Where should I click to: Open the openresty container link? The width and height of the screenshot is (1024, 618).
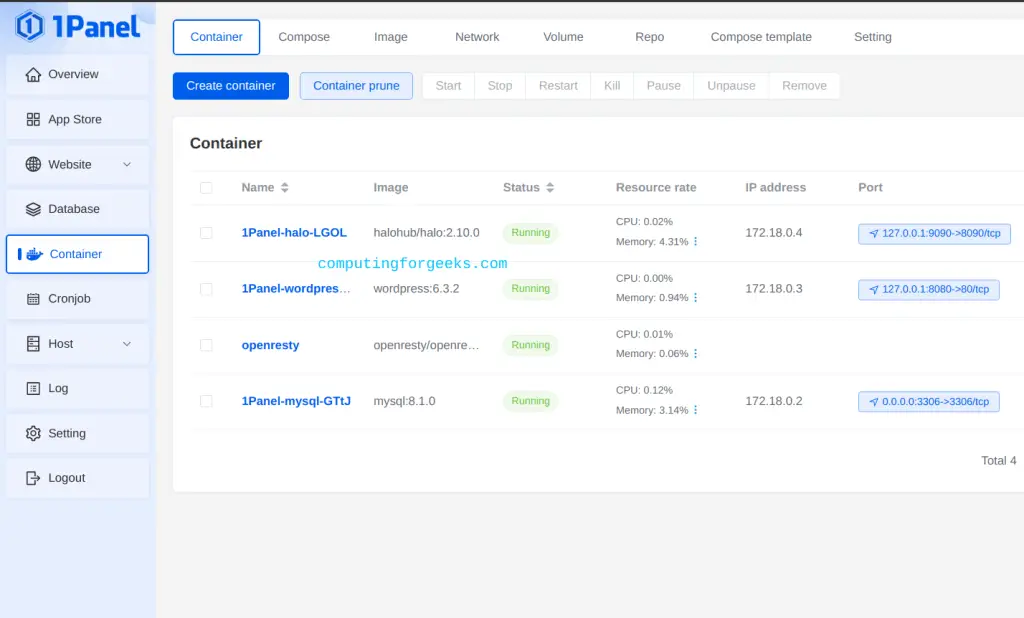click(270, 345)
